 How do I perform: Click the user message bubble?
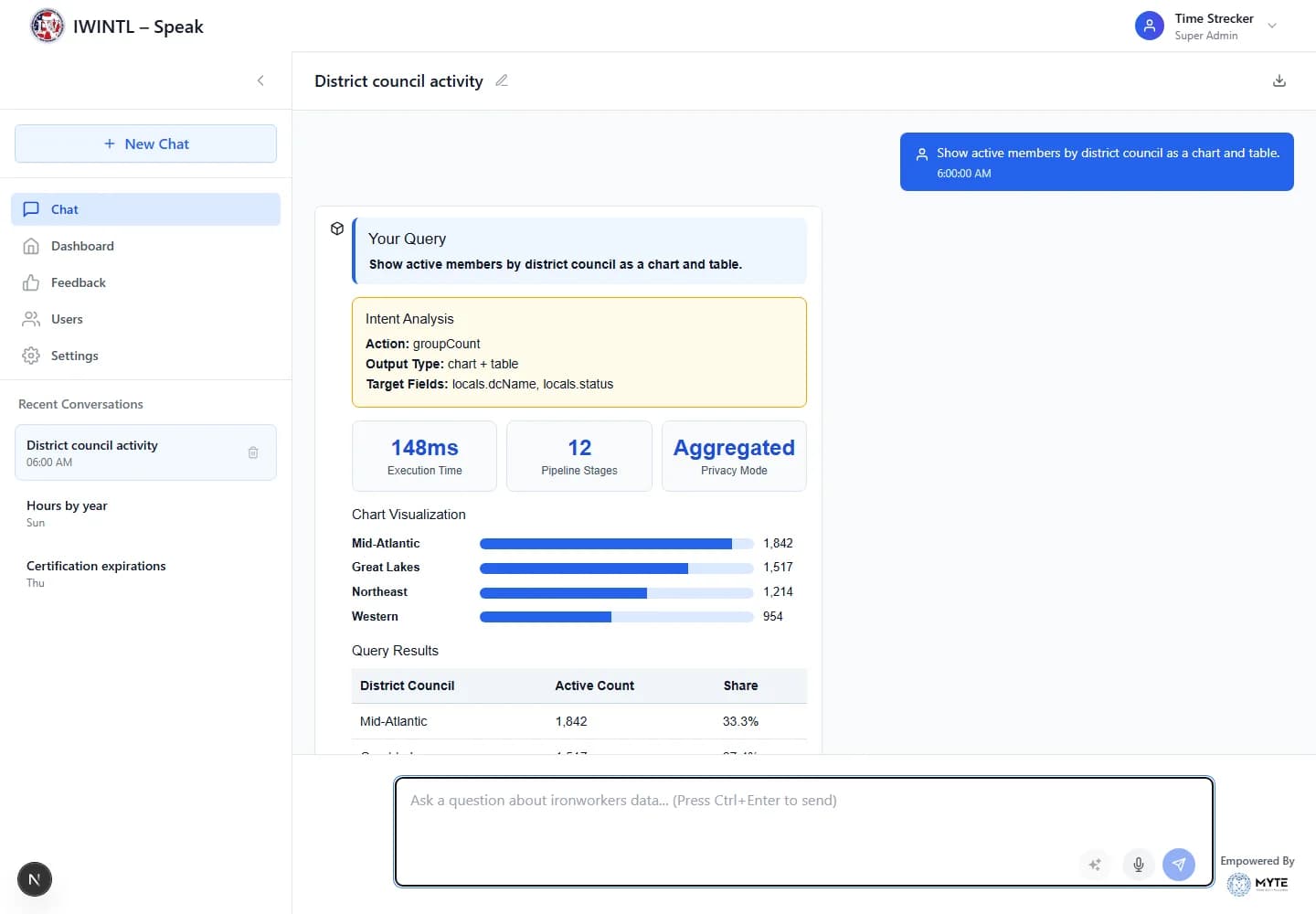(x=1097, y=162)
